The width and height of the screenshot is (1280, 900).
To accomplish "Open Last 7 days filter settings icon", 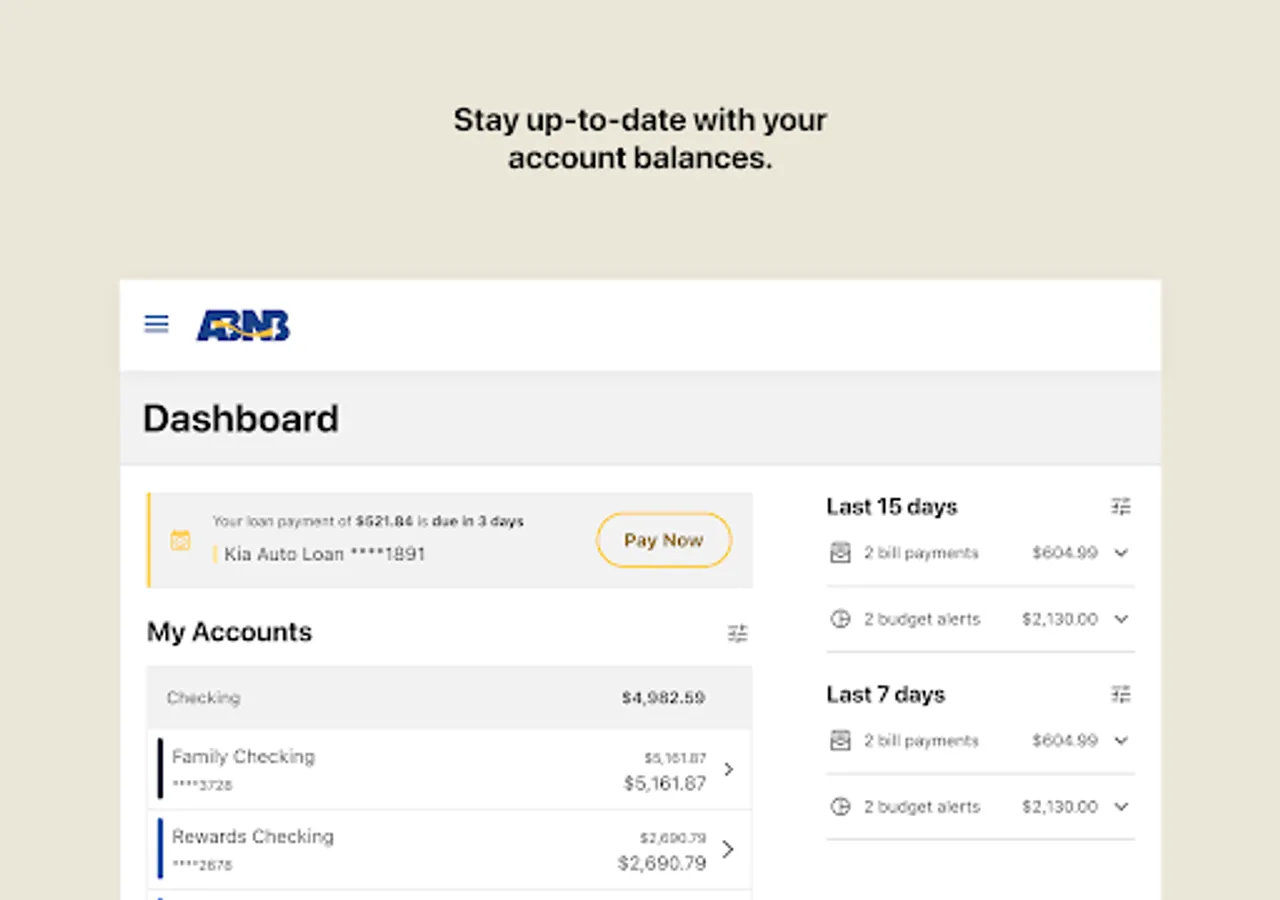I will [1121, 694].
